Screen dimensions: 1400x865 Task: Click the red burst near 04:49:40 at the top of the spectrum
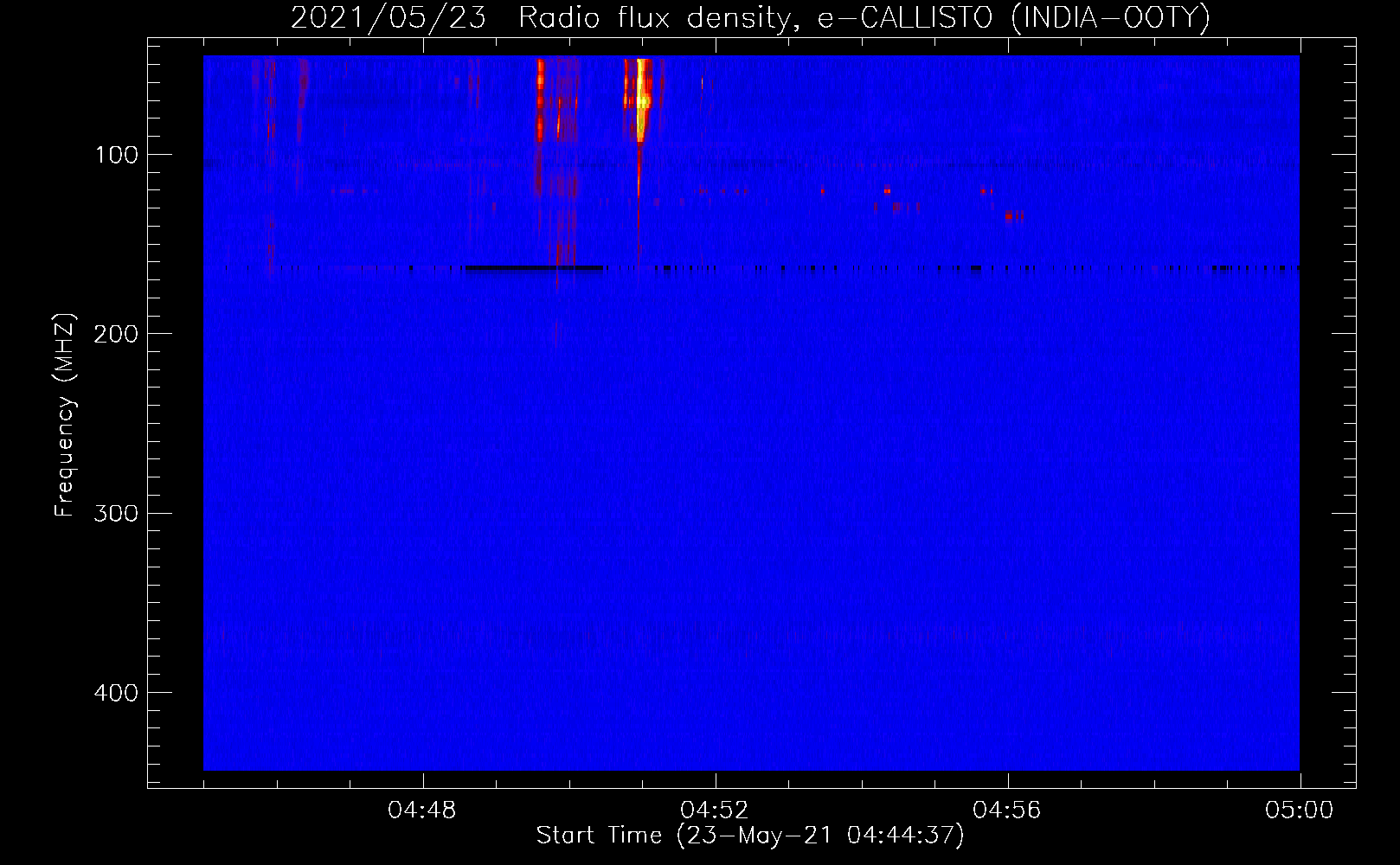[x=540, y=99]
